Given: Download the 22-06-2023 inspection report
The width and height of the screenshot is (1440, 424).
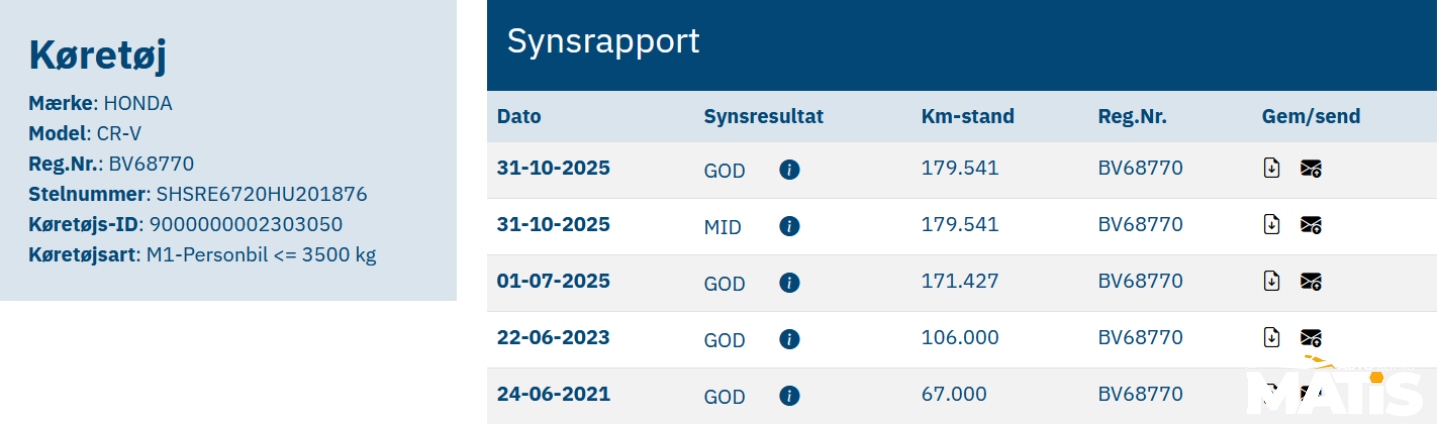Looking at the screenshot, I should [1271, 338].
